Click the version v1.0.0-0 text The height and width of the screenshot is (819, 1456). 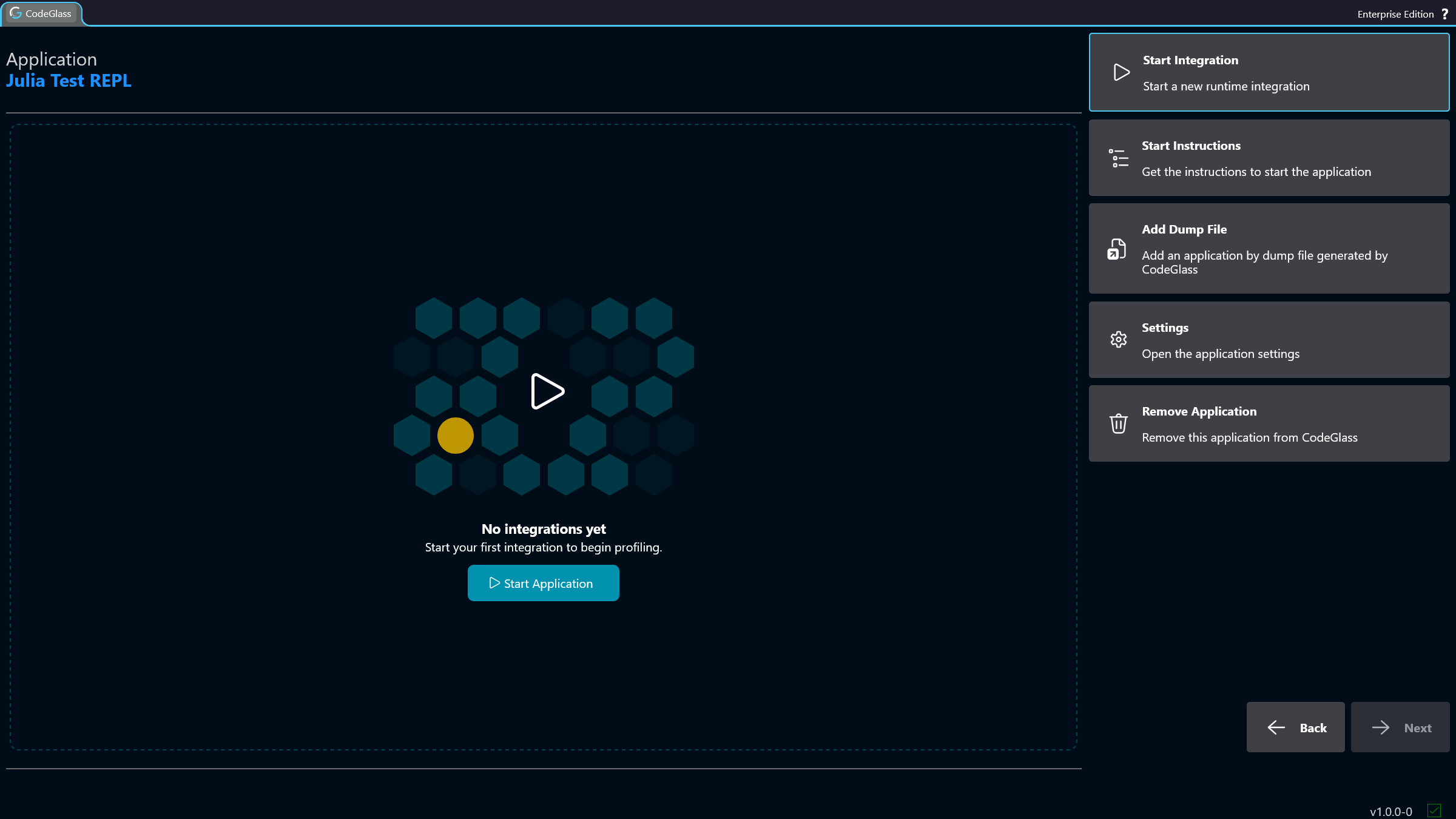[x=1391, y=812]
